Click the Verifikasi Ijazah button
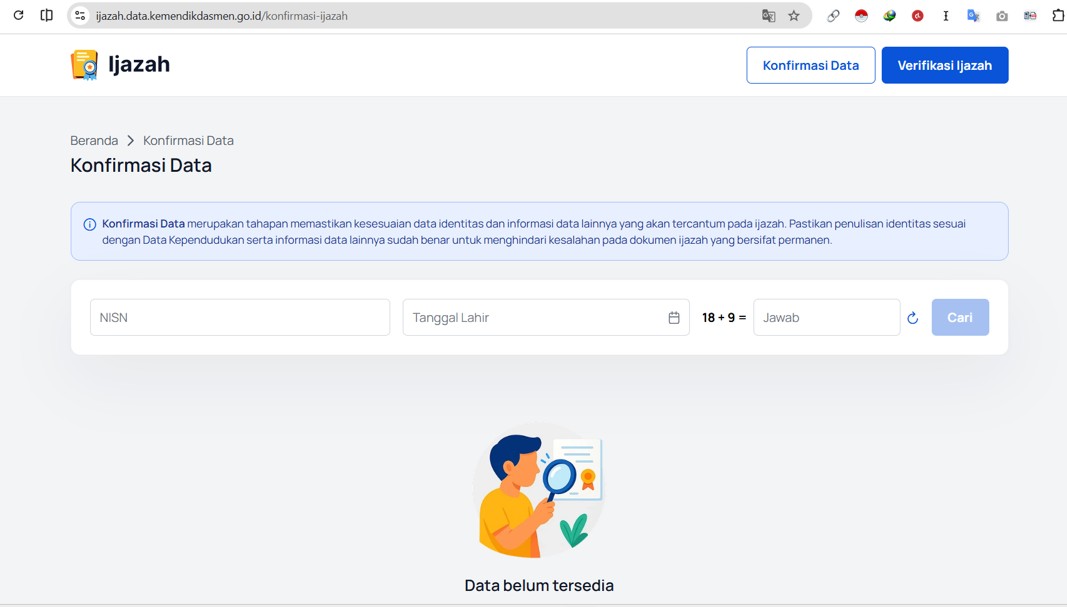Image resolution: width=1067 pixels, height=607 pixels. click(x=945, y=65)
